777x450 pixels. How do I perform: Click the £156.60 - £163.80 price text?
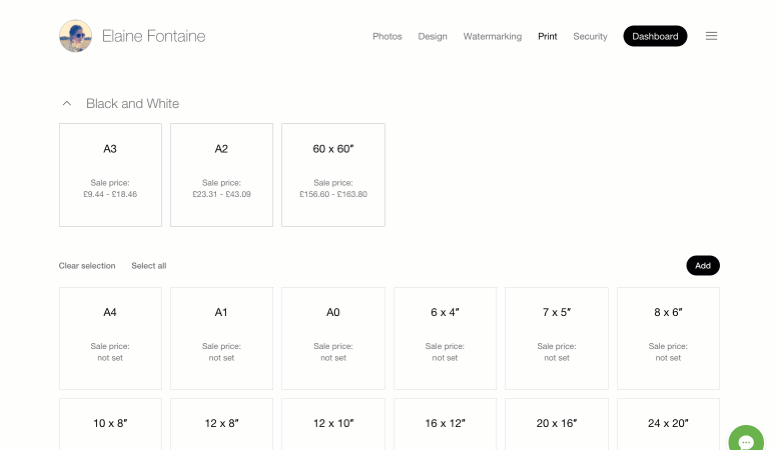333,194
